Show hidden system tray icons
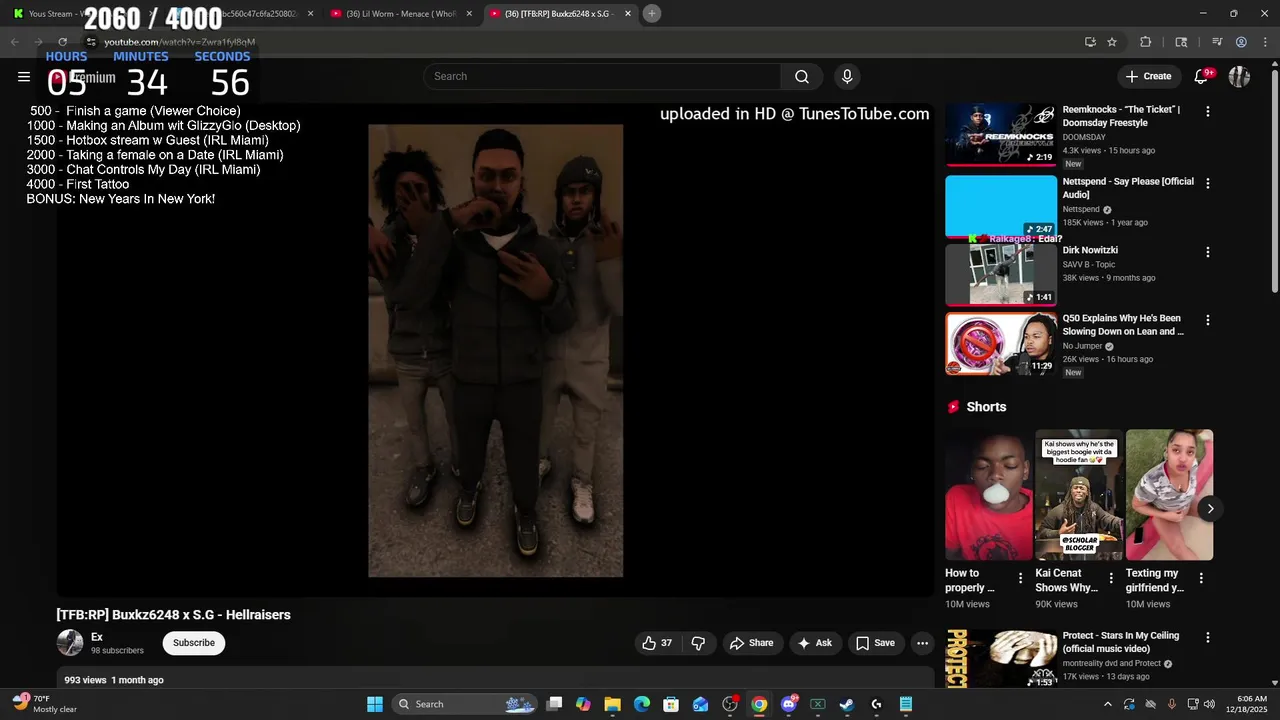Screen dimensions: 1280x720 (x=1107, y=704)
